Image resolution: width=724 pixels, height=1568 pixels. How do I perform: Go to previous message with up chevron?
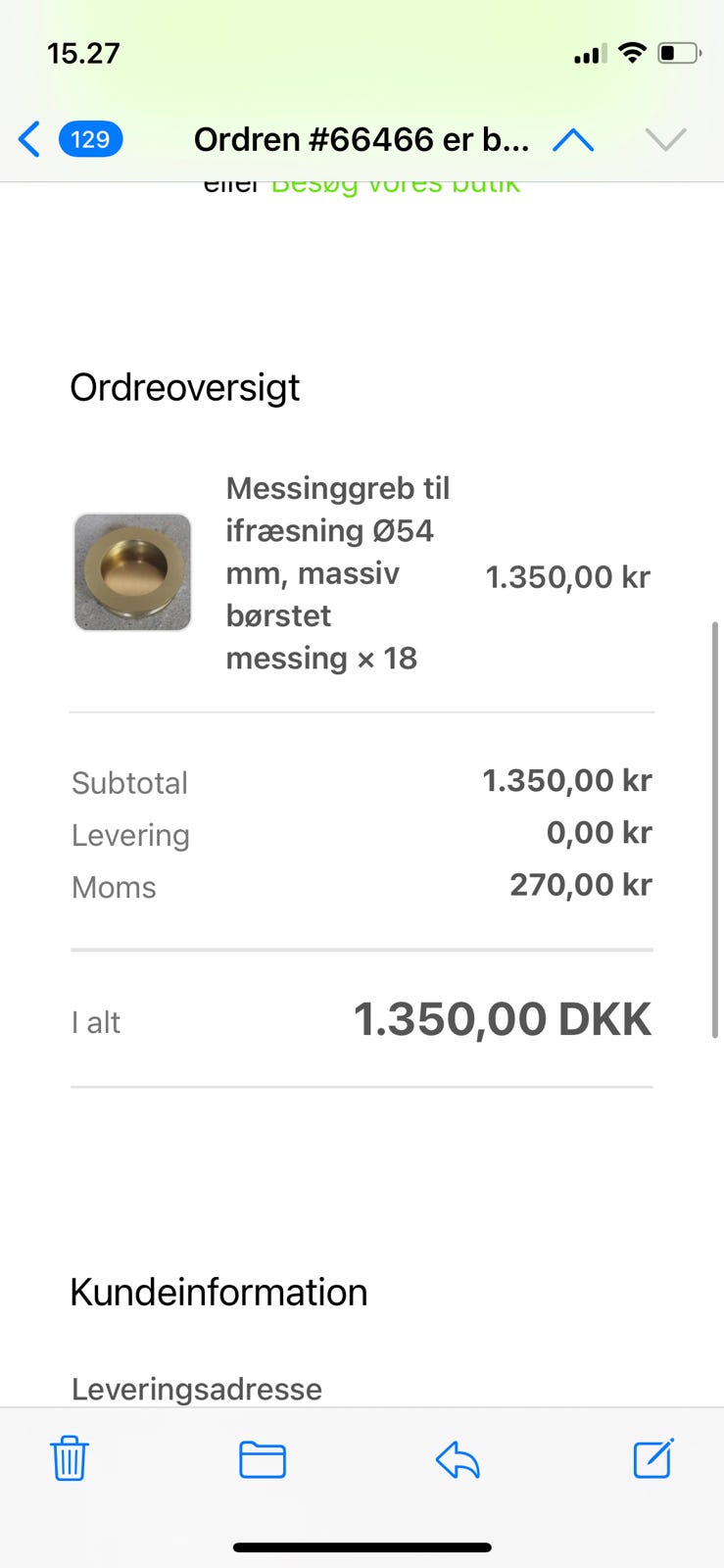coord(573,140)
